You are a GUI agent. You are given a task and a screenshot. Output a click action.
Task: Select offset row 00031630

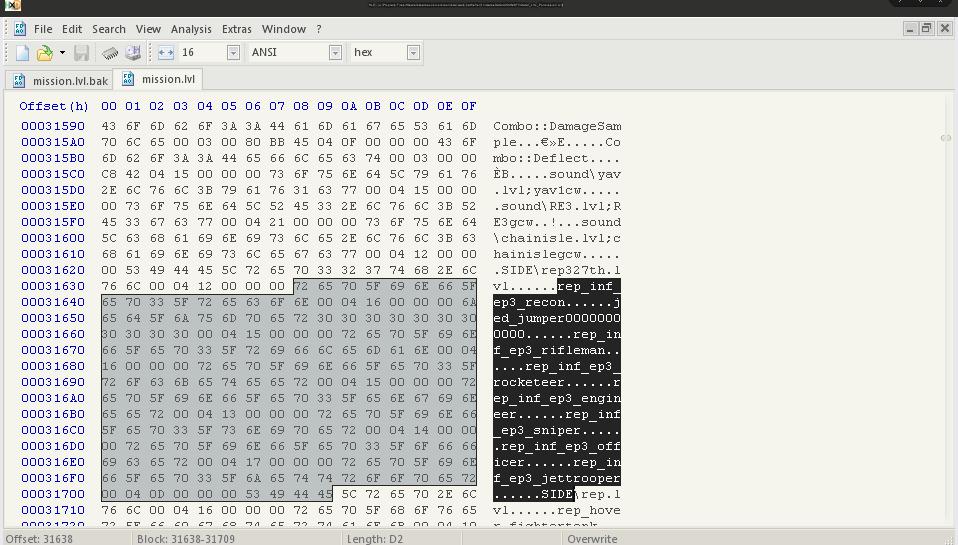click(x=53, y=286)
